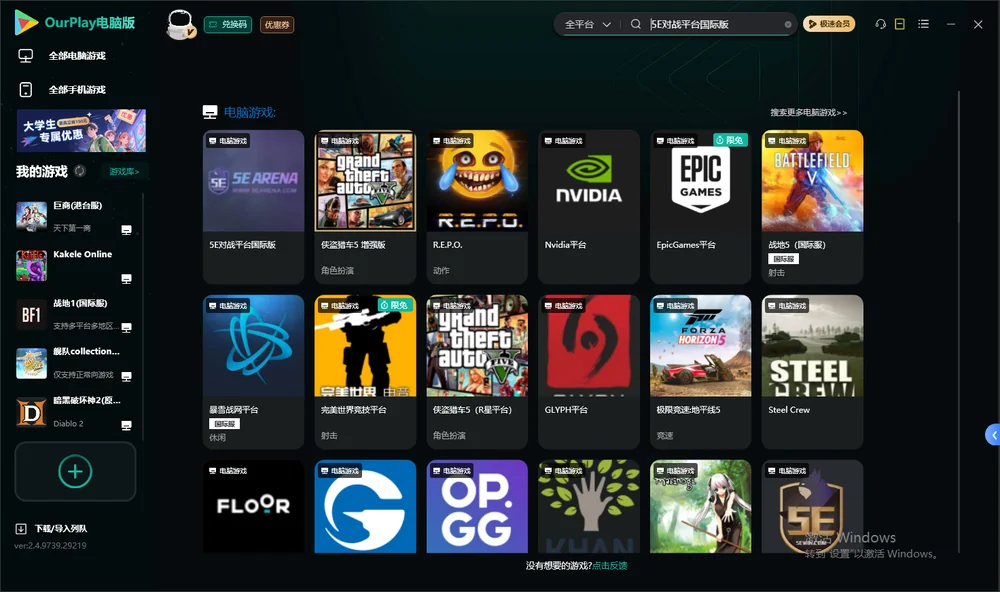Clear the search field text
The image size is (1000, 592).
point(788,25)
